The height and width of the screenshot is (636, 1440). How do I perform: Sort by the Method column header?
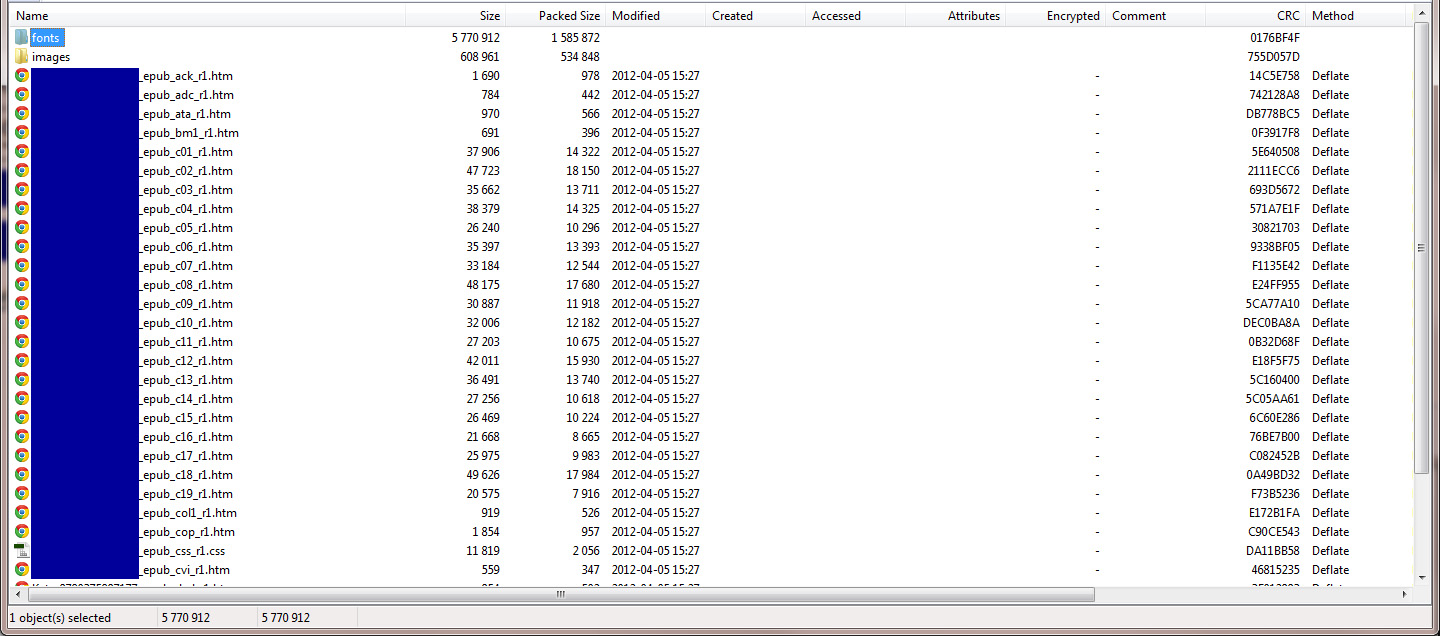(x=1356, y=16)
